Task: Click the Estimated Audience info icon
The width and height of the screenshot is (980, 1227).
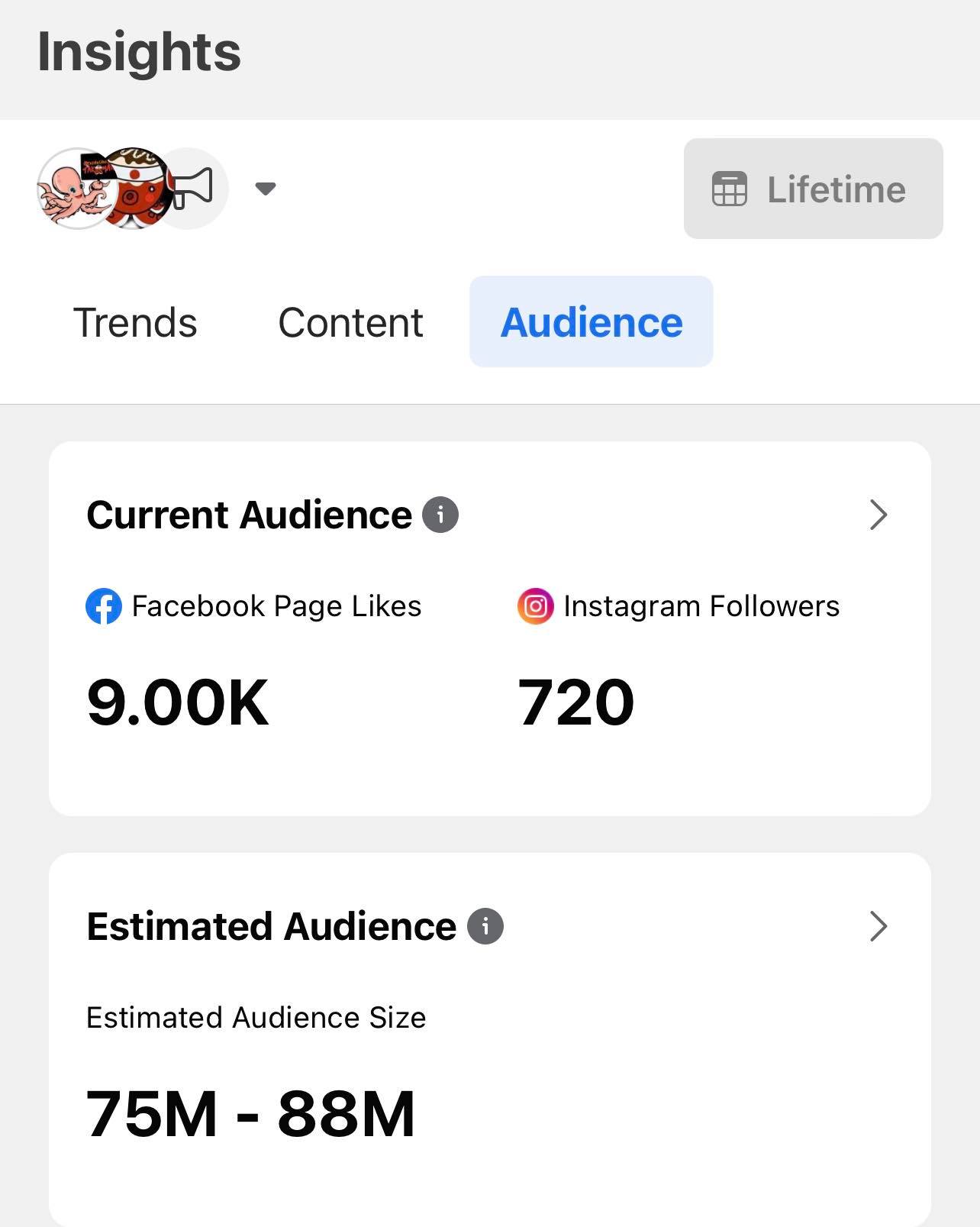Action: click(x=485, y=926)
